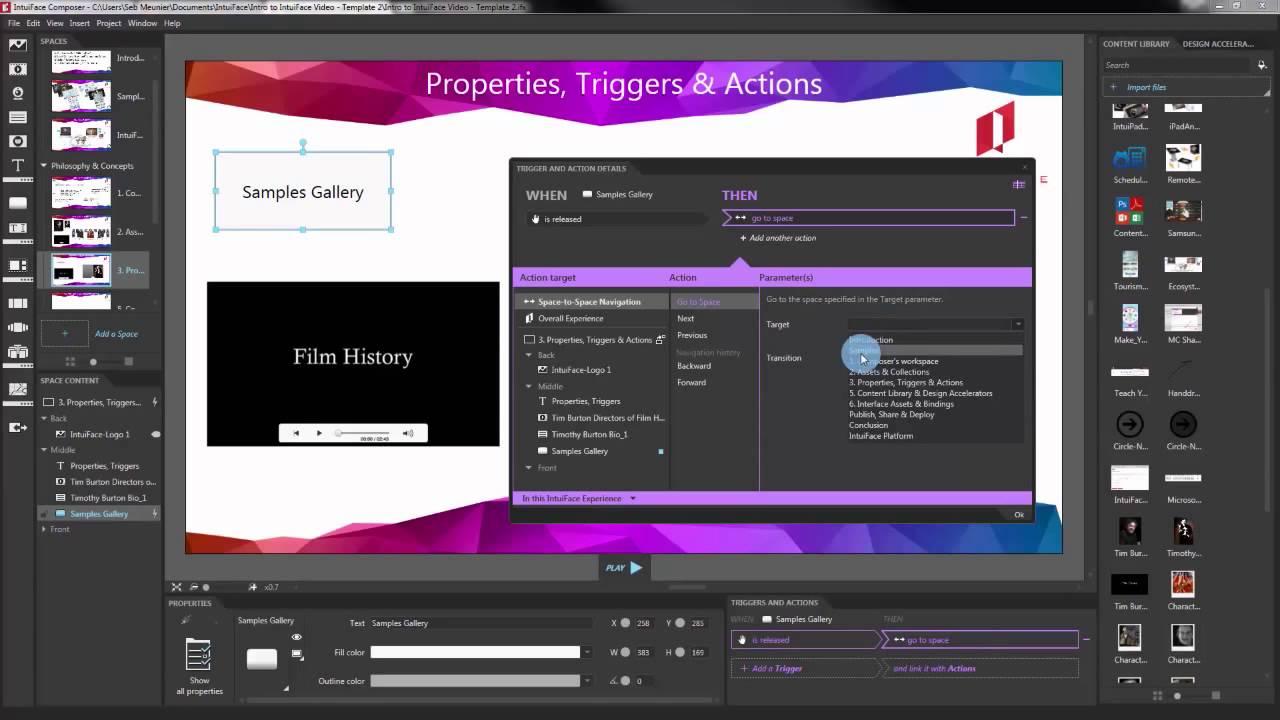This screenshot has height=720, width=1280.
Task: Click the fit-to-screen icon below canvas
Action: pyautogui.click(x=176, y=587)
